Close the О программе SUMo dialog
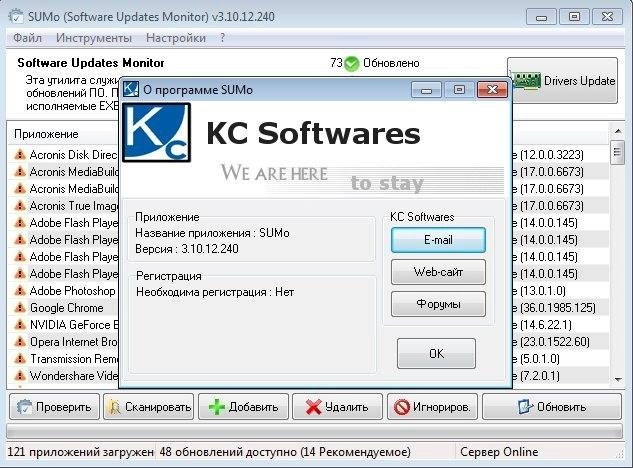The height and width of the screenshot is (468, 633). pyautogui.click(x=492, y=89)
